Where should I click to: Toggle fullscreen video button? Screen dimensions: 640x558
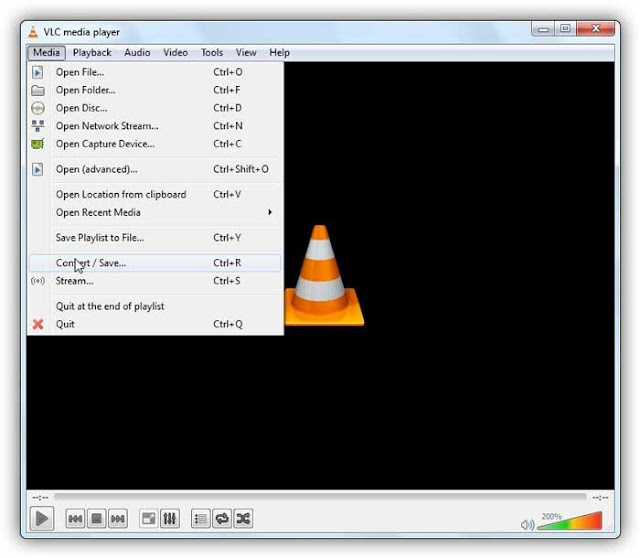pyautogui.click(x=149, y=519)
